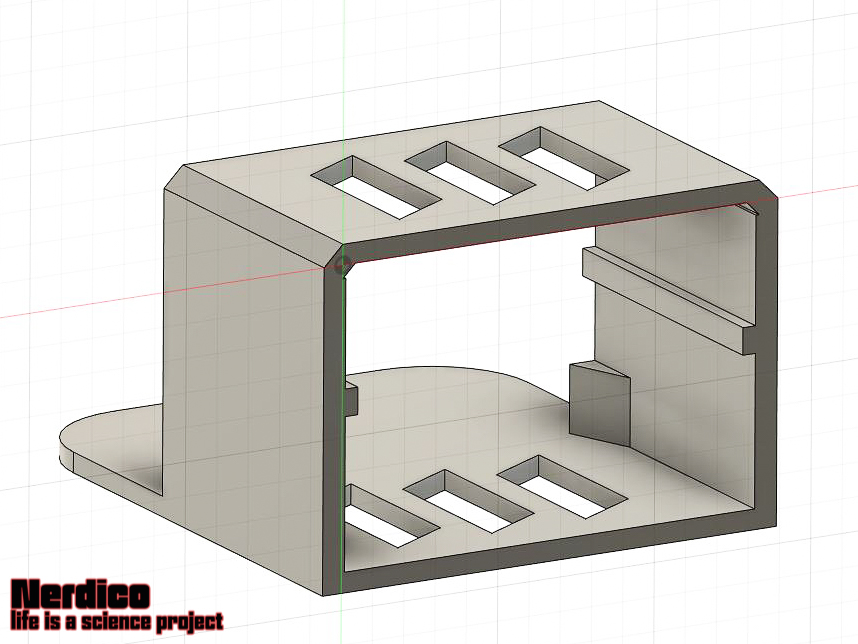
Task: Select the rightmost rectangular slot on the top face
Action: click(564, 159)
